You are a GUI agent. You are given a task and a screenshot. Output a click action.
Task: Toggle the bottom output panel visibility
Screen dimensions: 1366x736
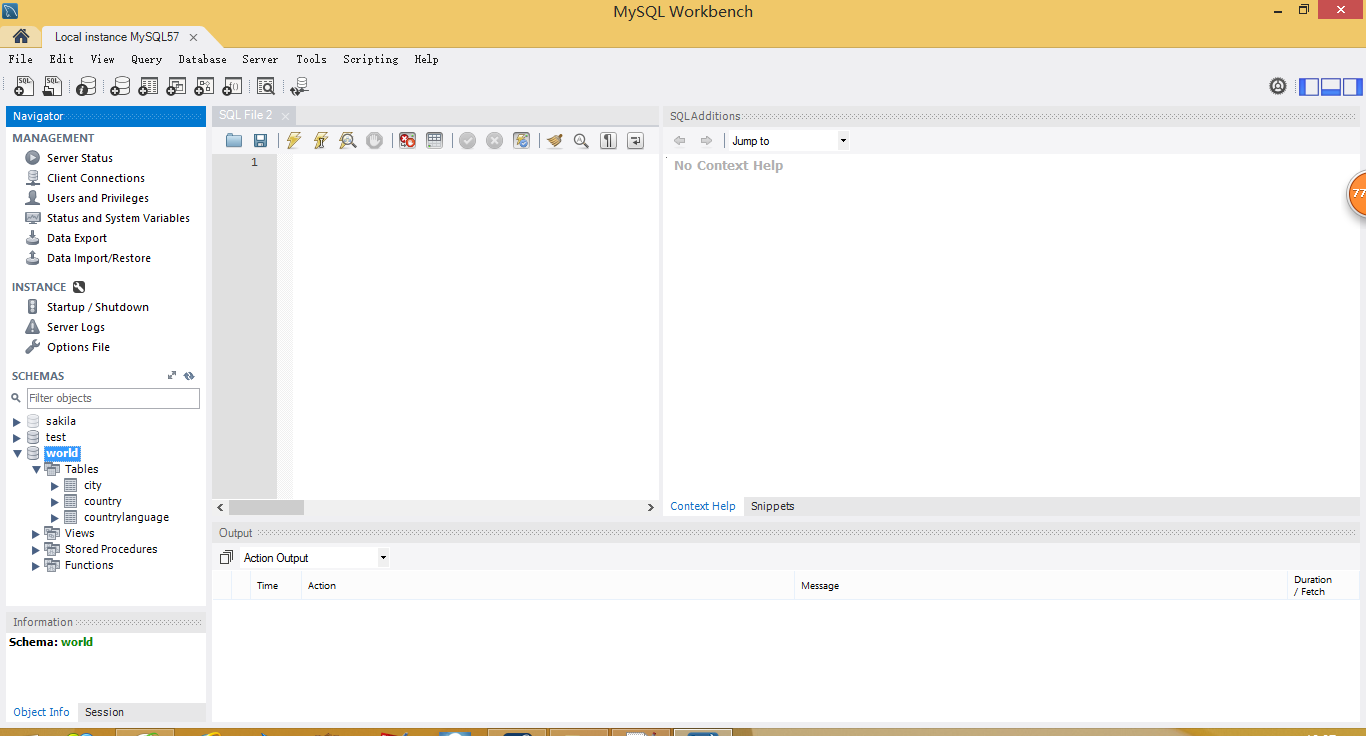(1331, 86)
